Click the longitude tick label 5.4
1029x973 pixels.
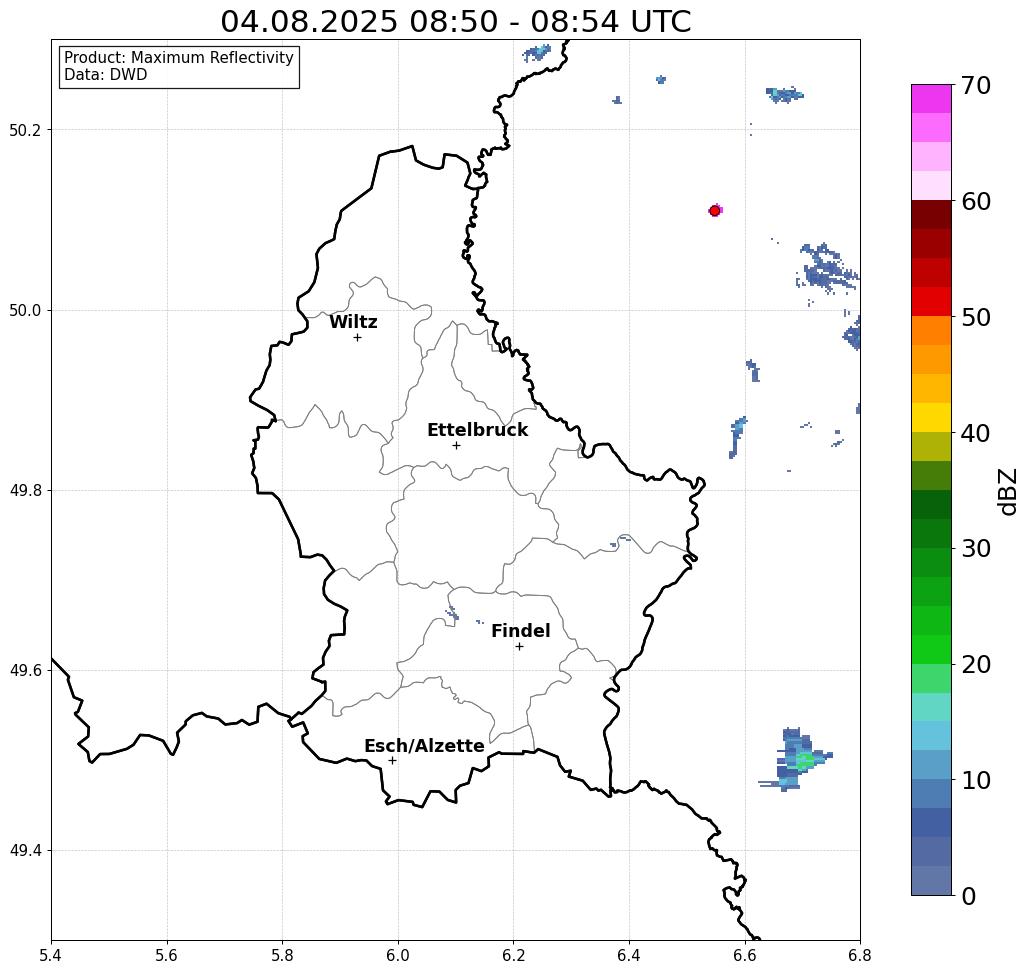tap(51, 955)
